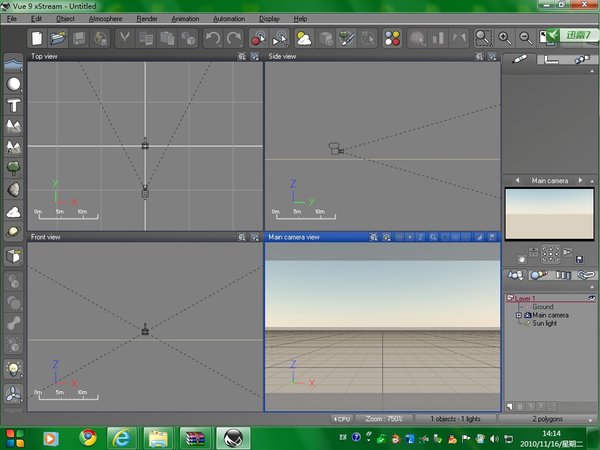Viewport: 600px width, 450px height.
Task: Open the Atmosphere editor cloud-sun icon
Action: [303, 38]
